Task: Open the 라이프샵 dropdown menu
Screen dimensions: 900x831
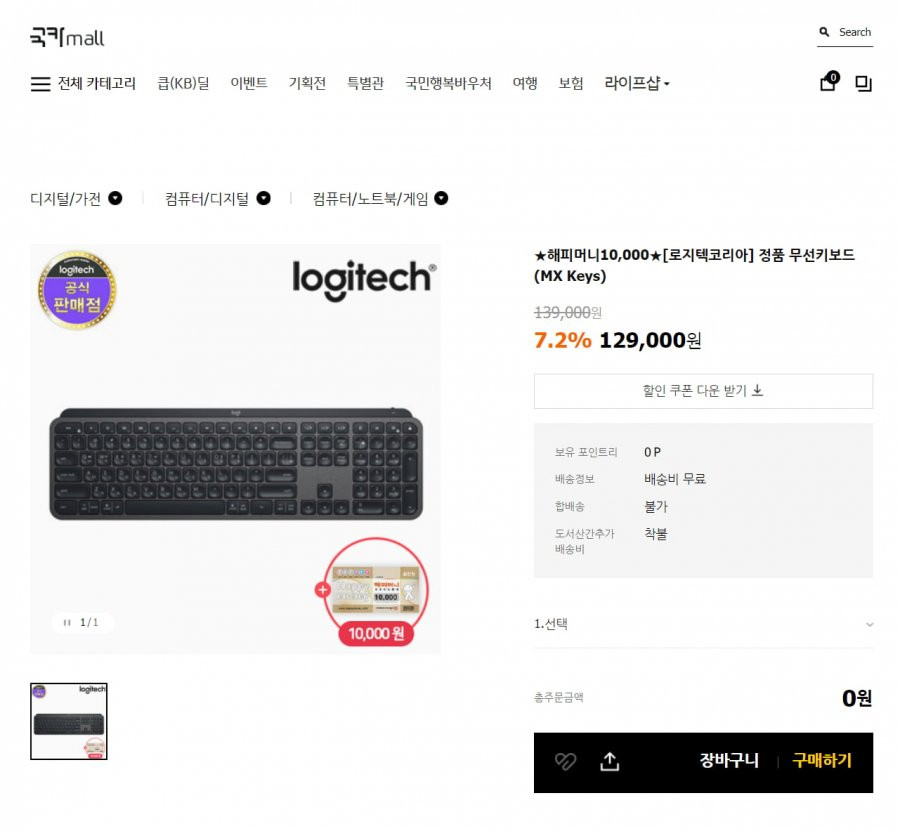Action: (x=637, y=84)
